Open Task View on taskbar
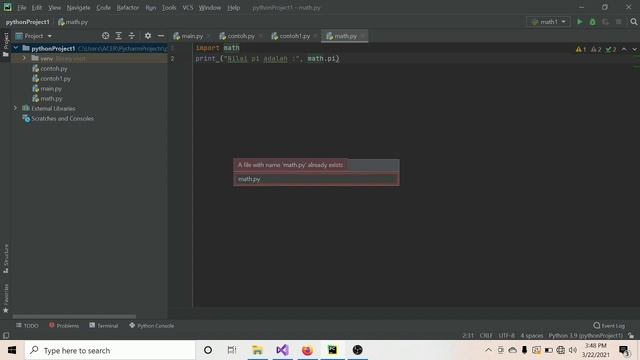640x360 pixels. 232,350
